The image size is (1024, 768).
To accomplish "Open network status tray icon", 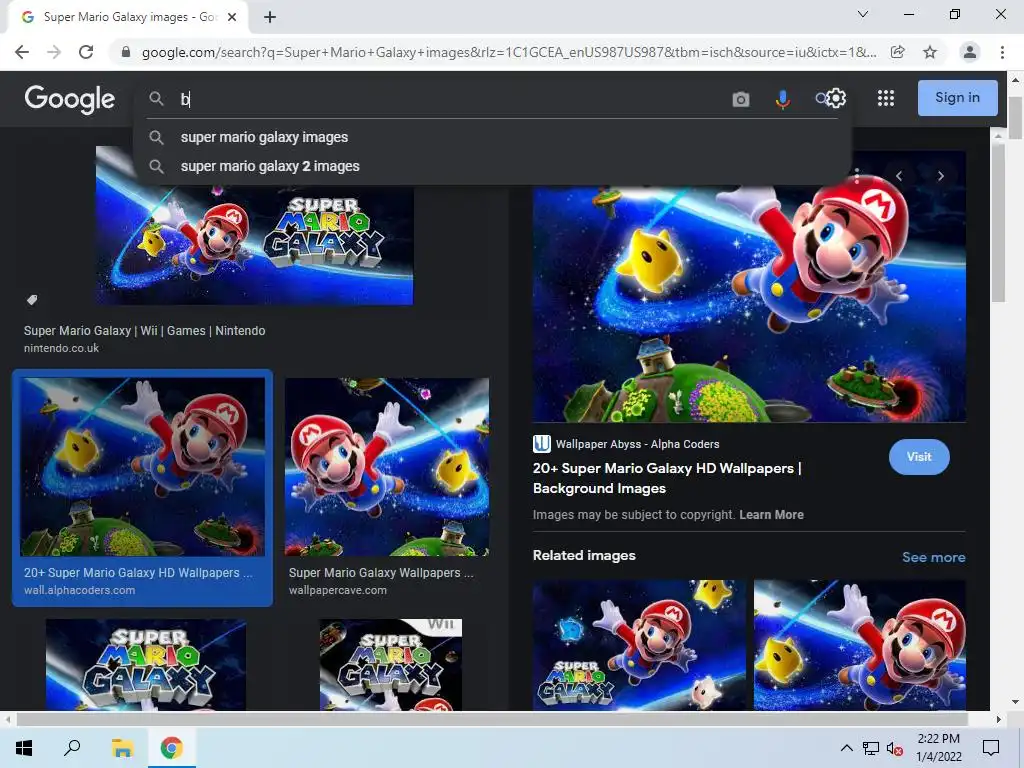I will coord(871,748).
